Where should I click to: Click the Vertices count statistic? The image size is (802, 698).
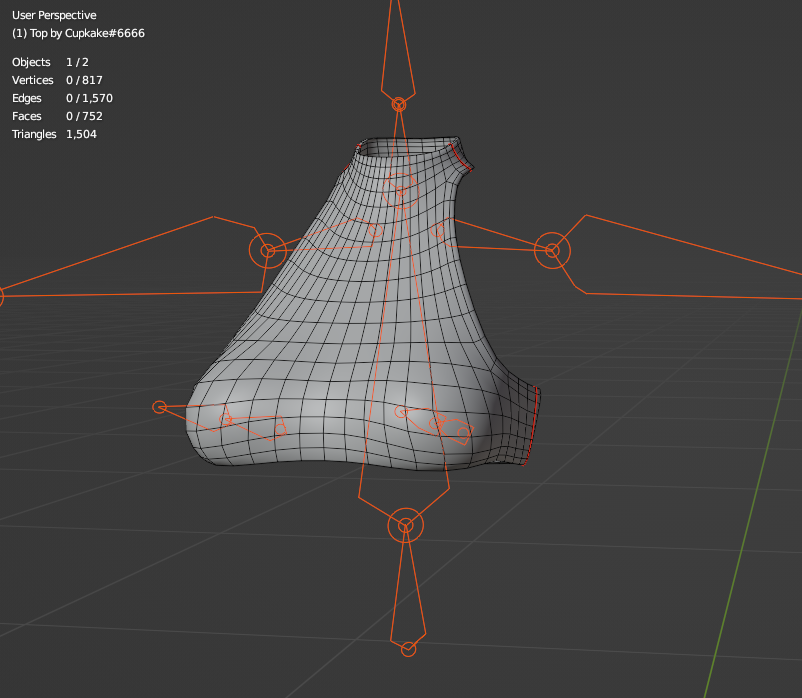pos(57,80)
